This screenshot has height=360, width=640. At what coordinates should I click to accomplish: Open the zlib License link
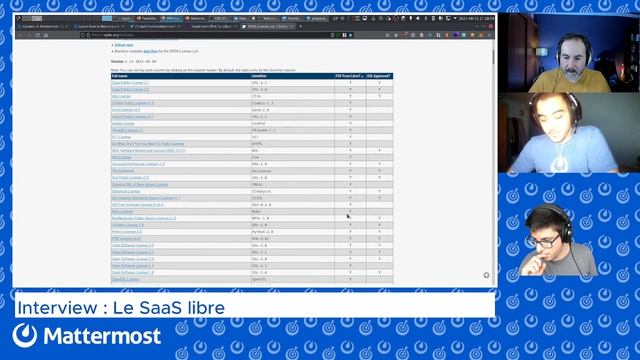pos(121,96)
